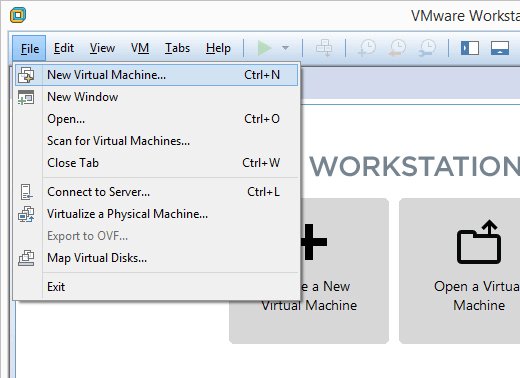Click the VMware Workstation app icon in title bar
Viewport: 520px width, 378px height.
[18, 15]
